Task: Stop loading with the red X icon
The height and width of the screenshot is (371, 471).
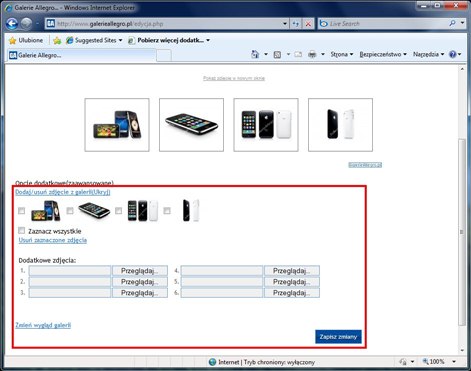Action: 308,24
